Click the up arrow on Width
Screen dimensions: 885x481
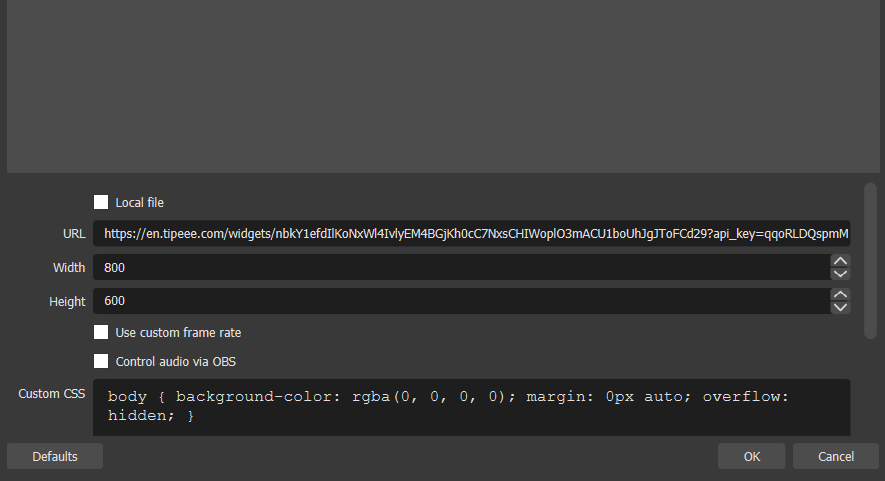click(x=840, y=261)
